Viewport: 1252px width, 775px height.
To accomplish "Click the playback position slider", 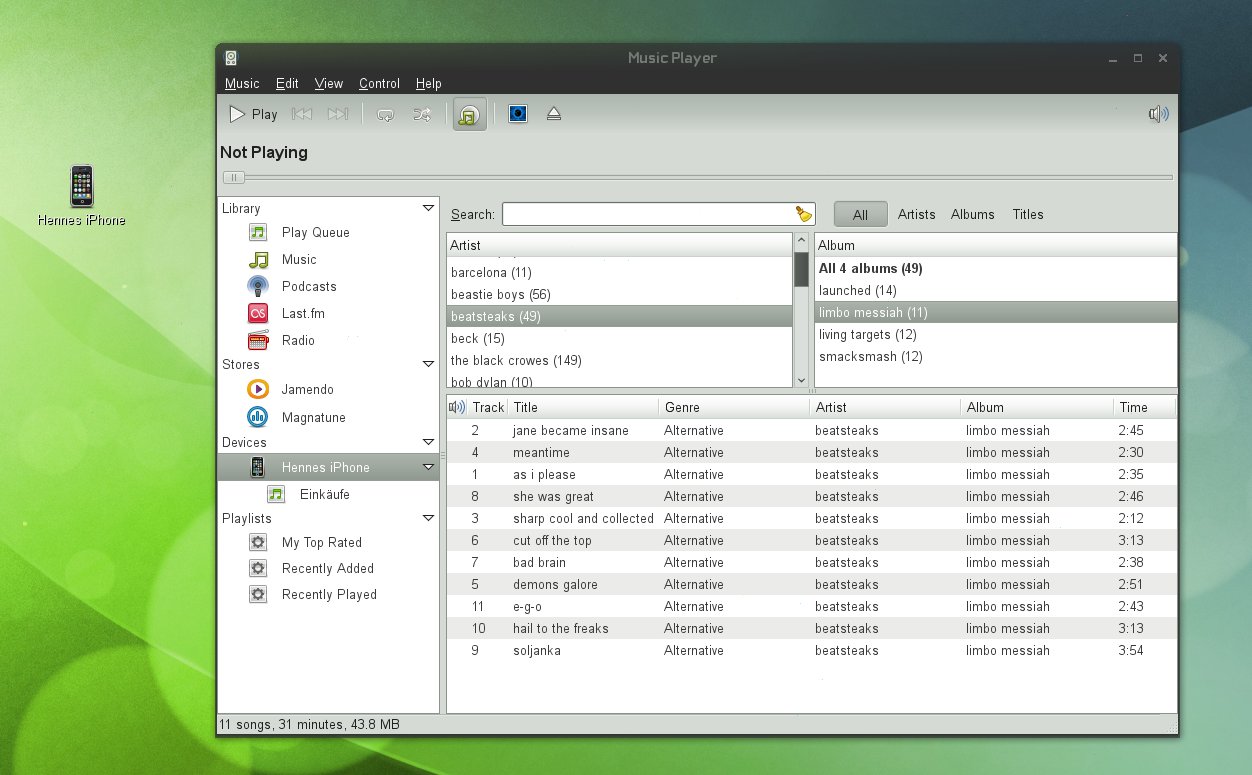I will coord(233,177).
